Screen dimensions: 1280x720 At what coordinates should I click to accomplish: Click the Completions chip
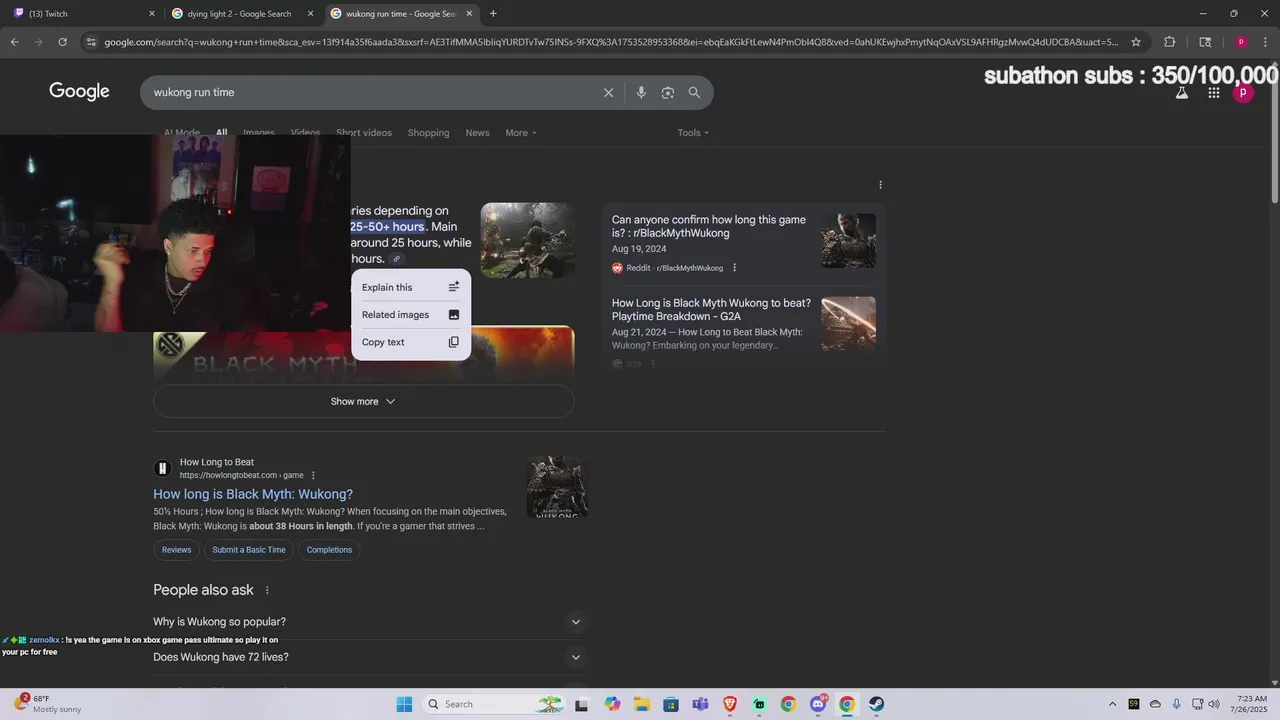point(329,550)
